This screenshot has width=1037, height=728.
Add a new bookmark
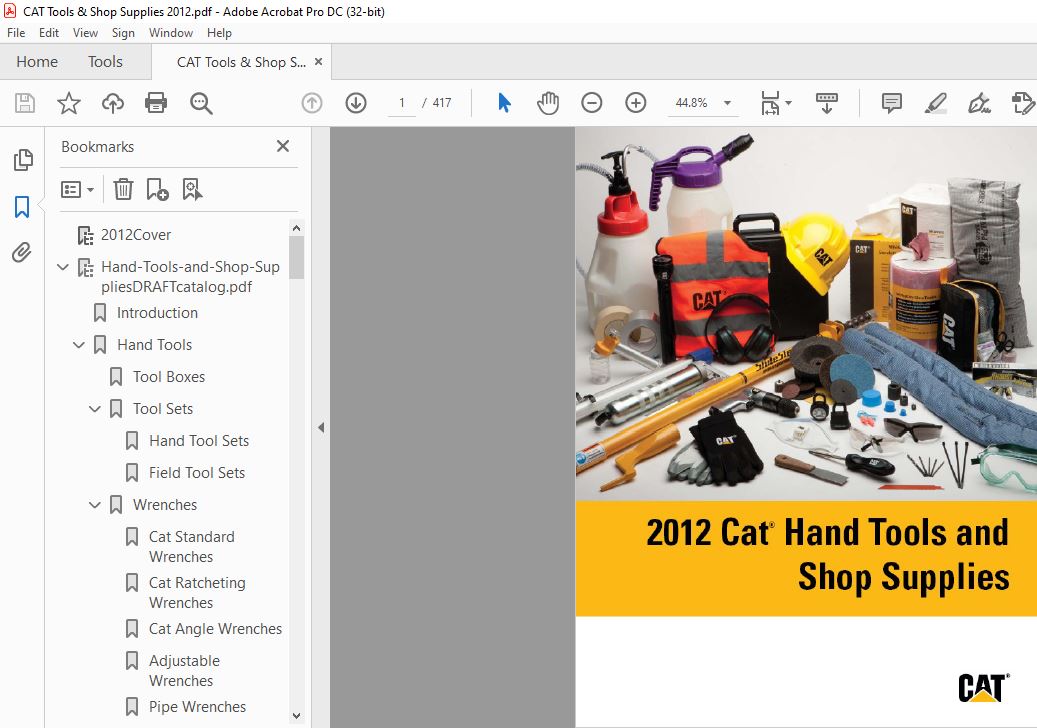157,190
